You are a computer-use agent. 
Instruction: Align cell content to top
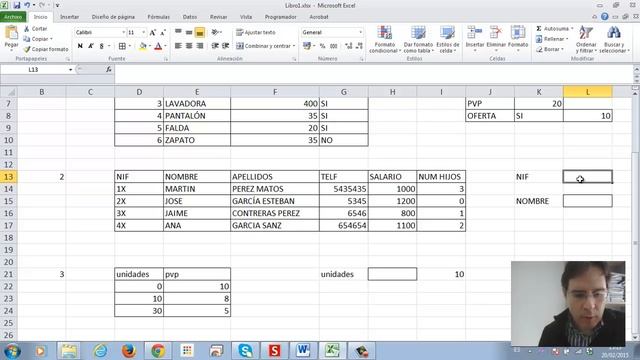pyautogui.click(x=178, y=32)
